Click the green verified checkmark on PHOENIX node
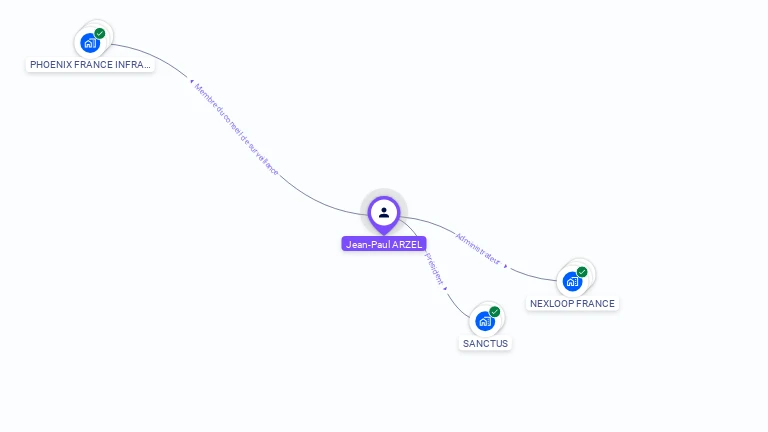The width and height of the screenshot is (768, 432). (x=100, y=33)
